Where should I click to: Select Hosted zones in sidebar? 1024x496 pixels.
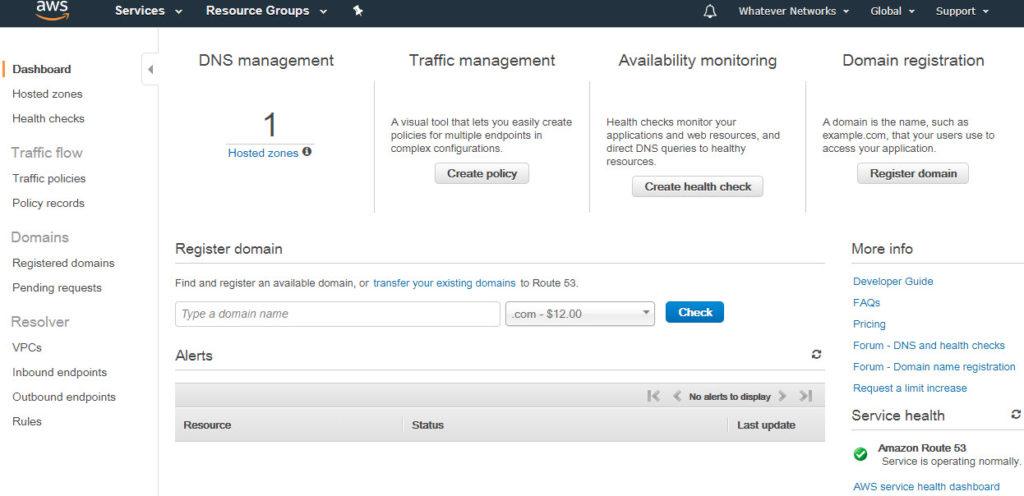47,94
